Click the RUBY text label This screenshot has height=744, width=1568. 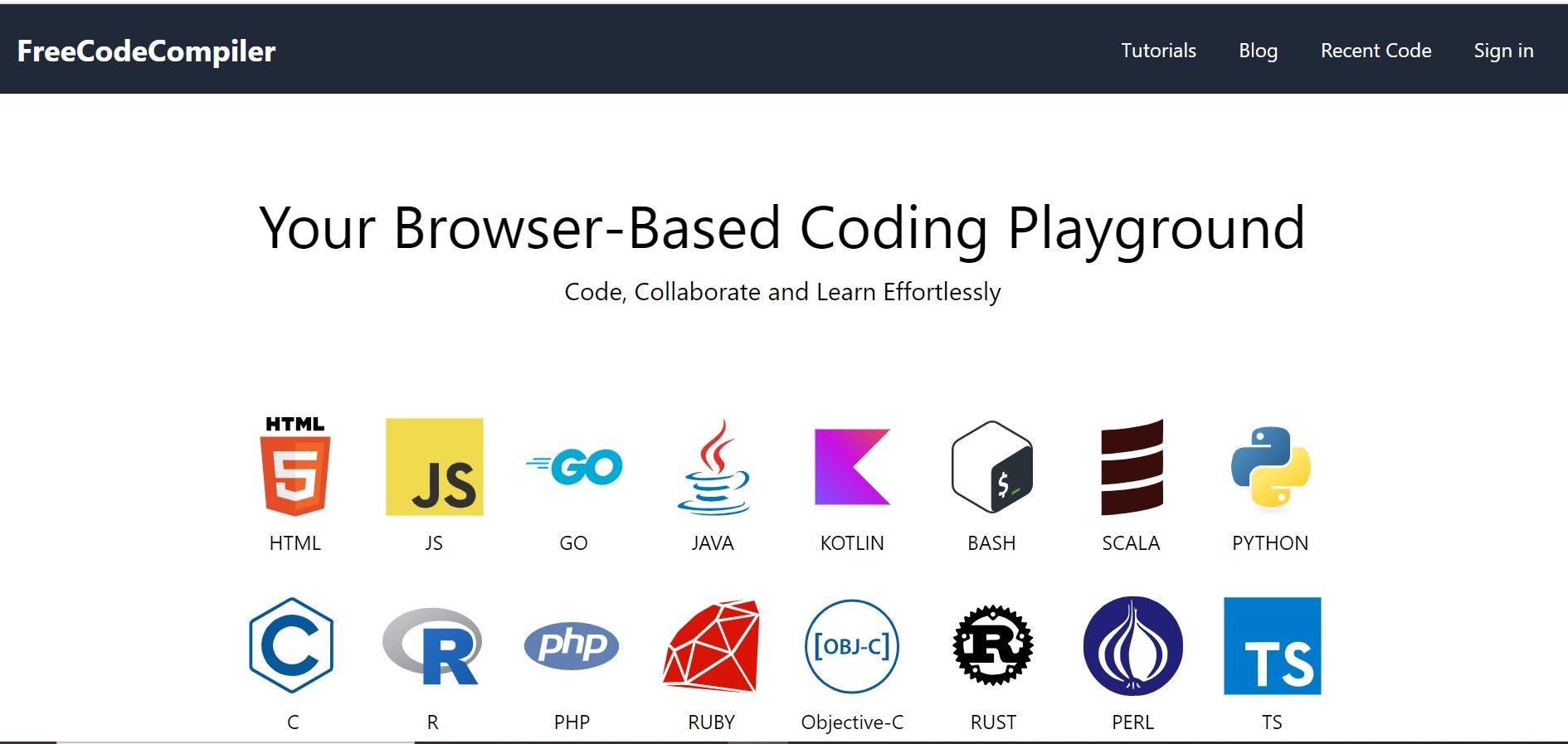tap(711, 722)
